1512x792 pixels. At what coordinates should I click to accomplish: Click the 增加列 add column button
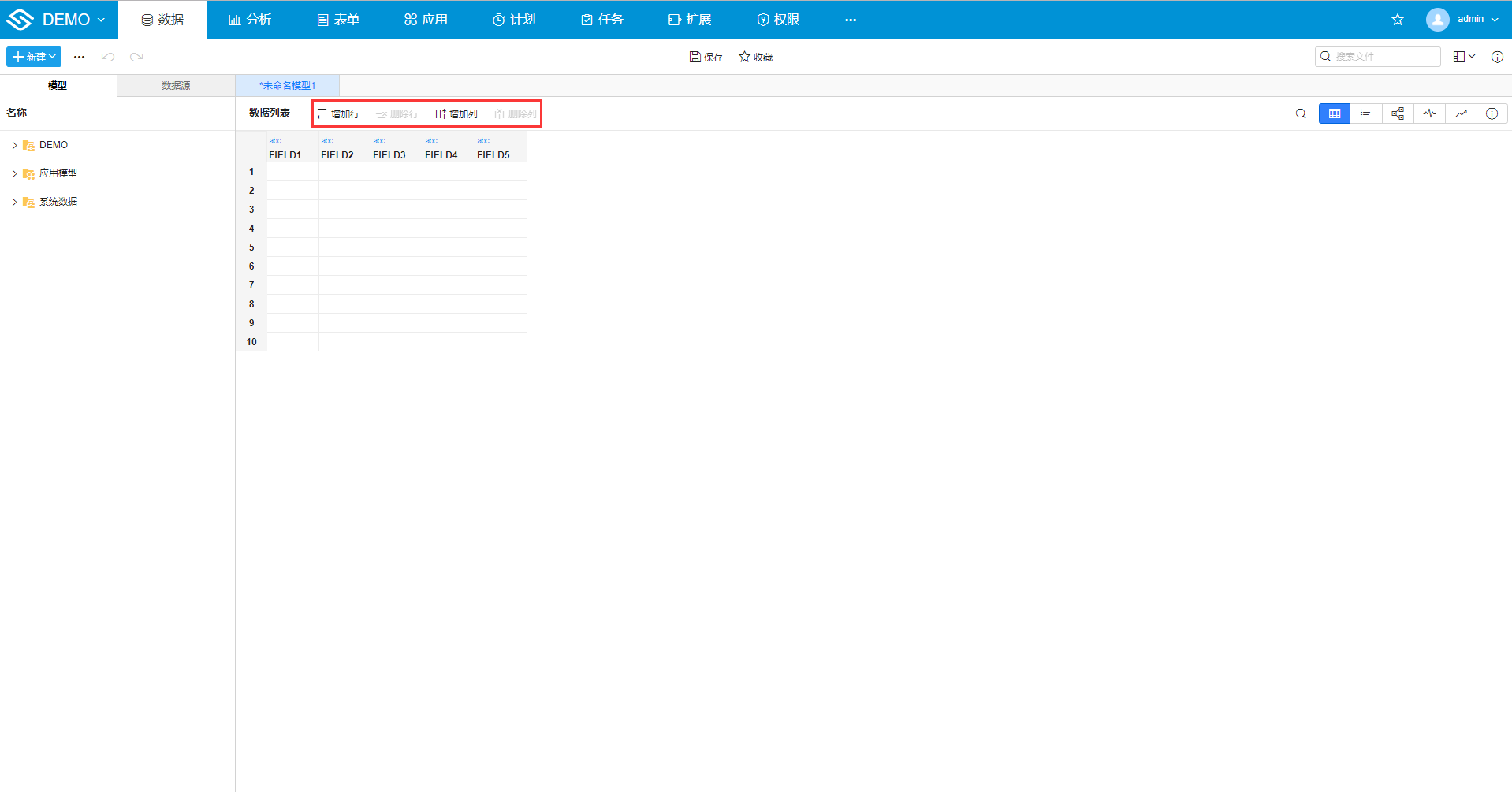pos(456,113)
